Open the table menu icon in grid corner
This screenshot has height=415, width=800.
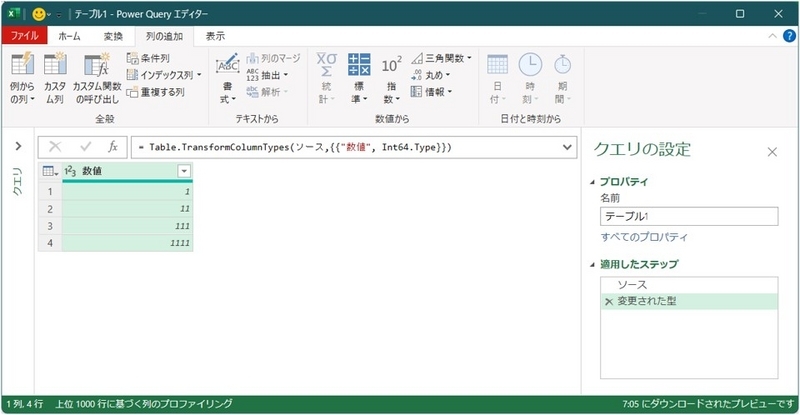(50, 172)
